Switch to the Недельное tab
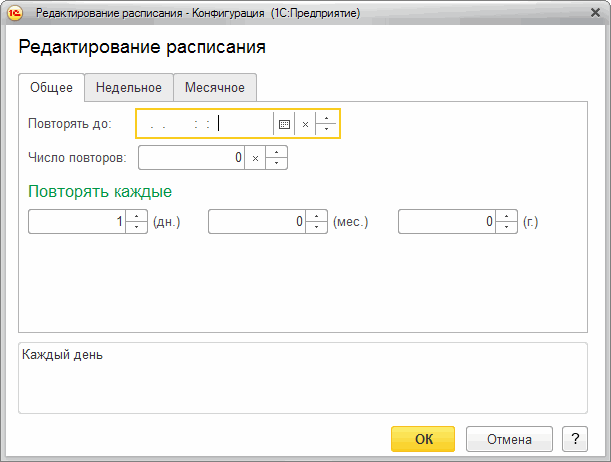611x462 pixels. coord(129,88)
